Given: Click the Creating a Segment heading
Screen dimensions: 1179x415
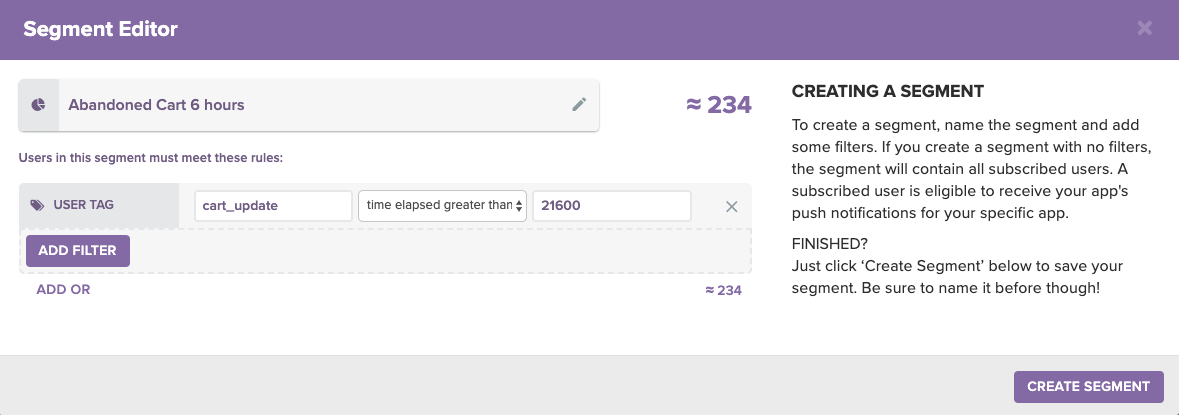Looking at the screenshot, I should coord(887,92).
